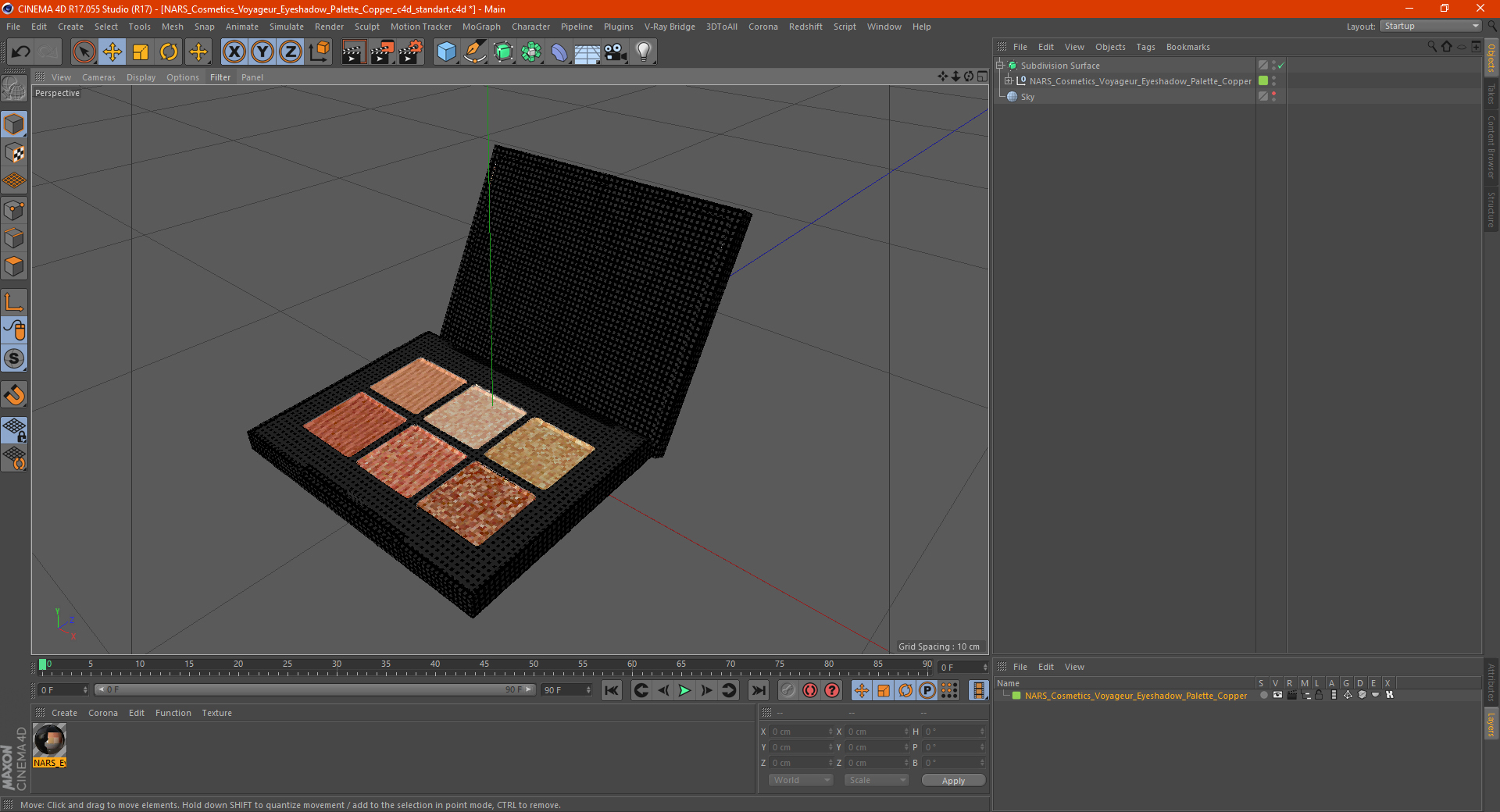Viewport: 1500px width, 812px height.
Task: Toggle Z axis lock
Action: coord(291,52)
